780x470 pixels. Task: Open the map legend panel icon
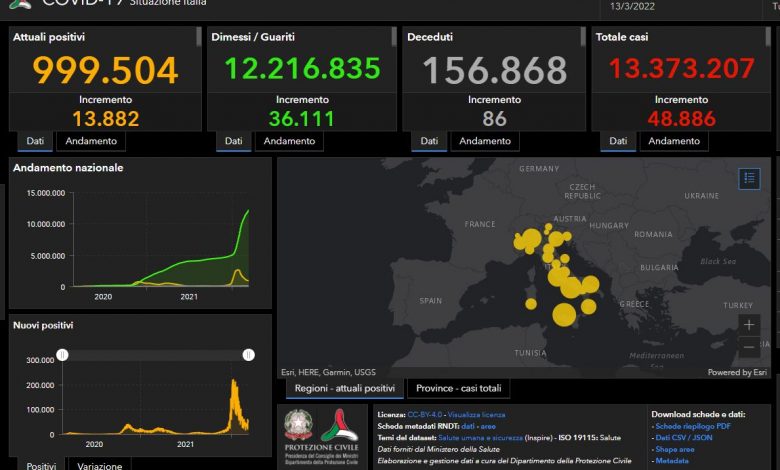coord(749,178)
